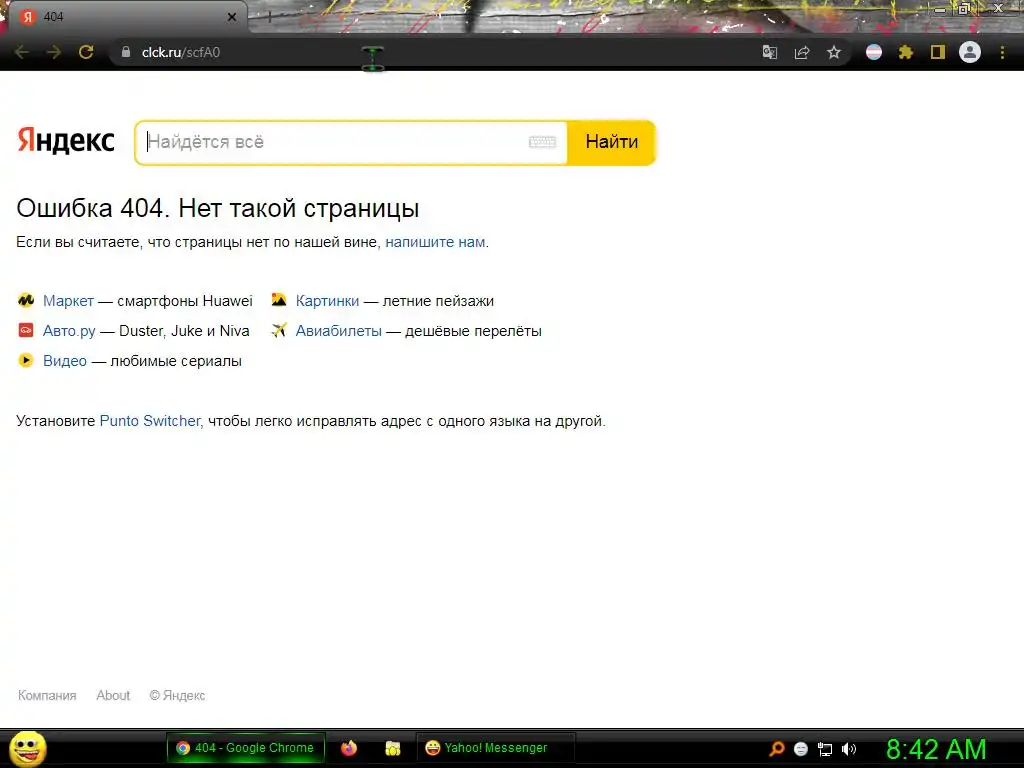The image size is (1024, 768).
Task: Open the Extensions puzzle piece menu
Action: pyautogui.click(x=906, y=52)
